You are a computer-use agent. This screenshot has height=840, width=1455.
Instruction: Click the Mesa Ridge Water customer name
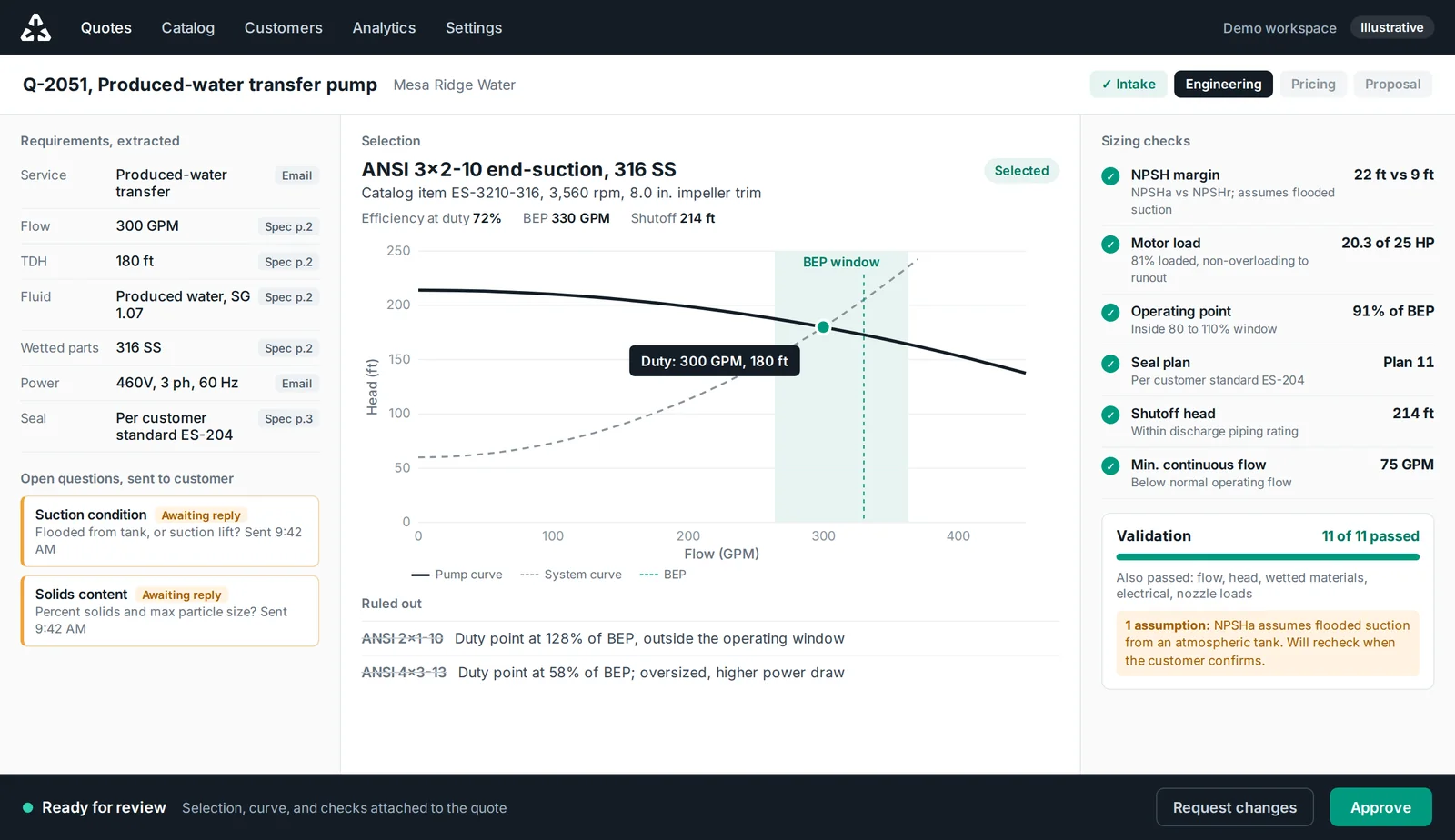(454, 85)
